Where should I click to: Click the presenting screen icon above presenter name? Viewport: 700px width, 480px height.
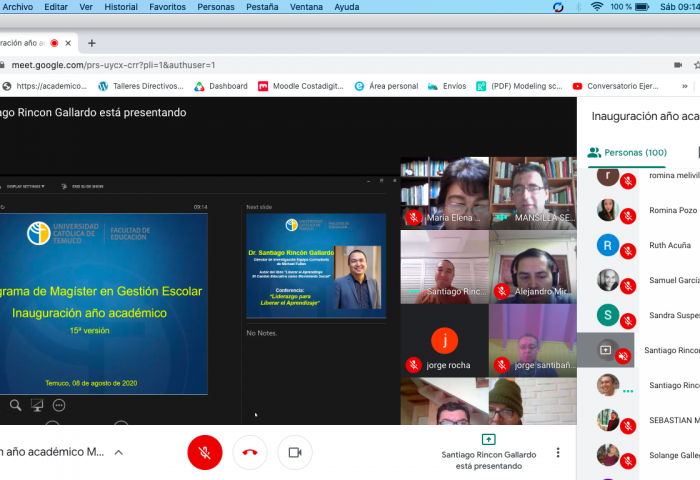click(488, 439)
